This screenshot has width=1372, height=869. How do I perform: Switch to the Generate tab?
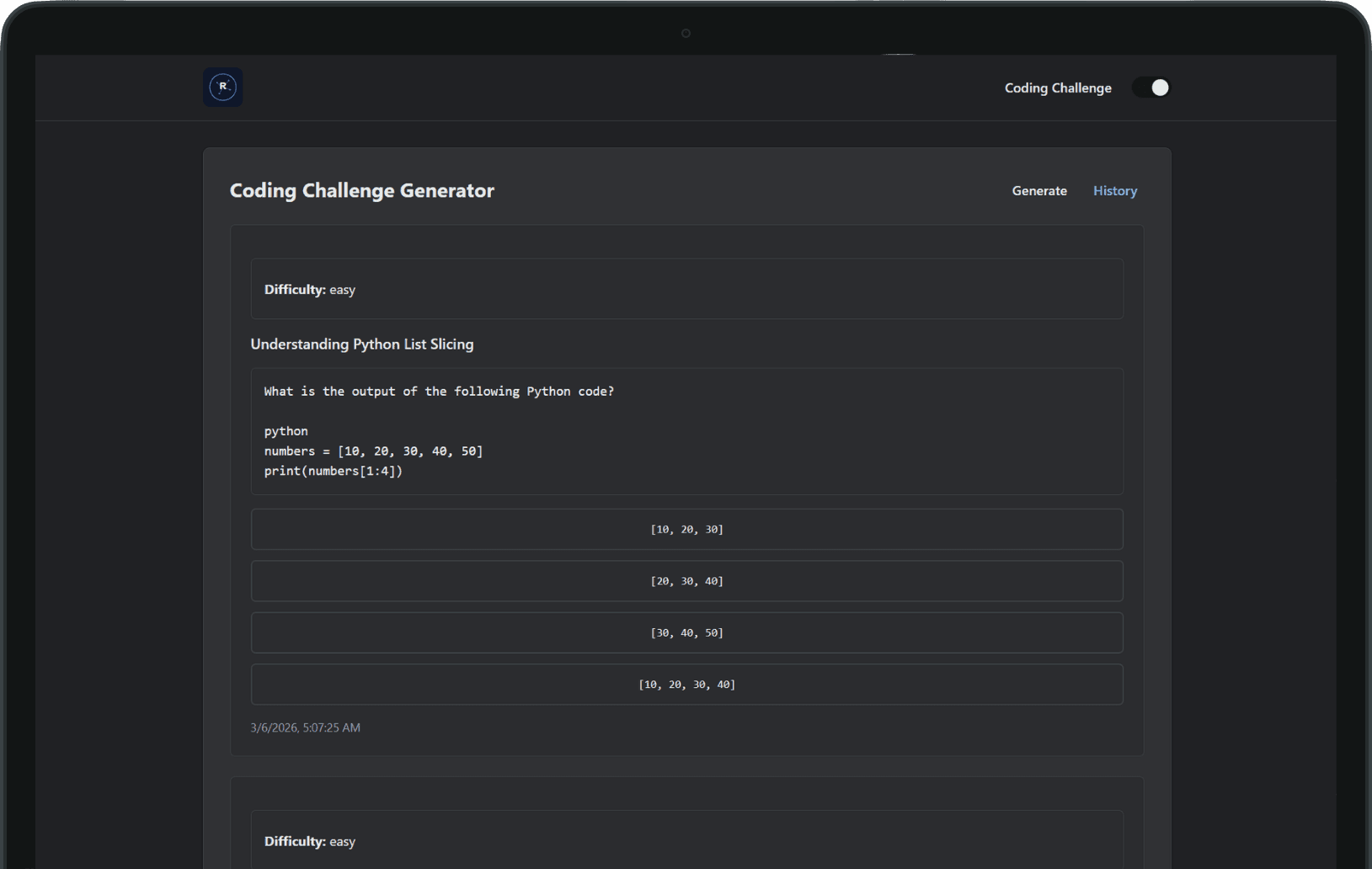point(1039,190)
